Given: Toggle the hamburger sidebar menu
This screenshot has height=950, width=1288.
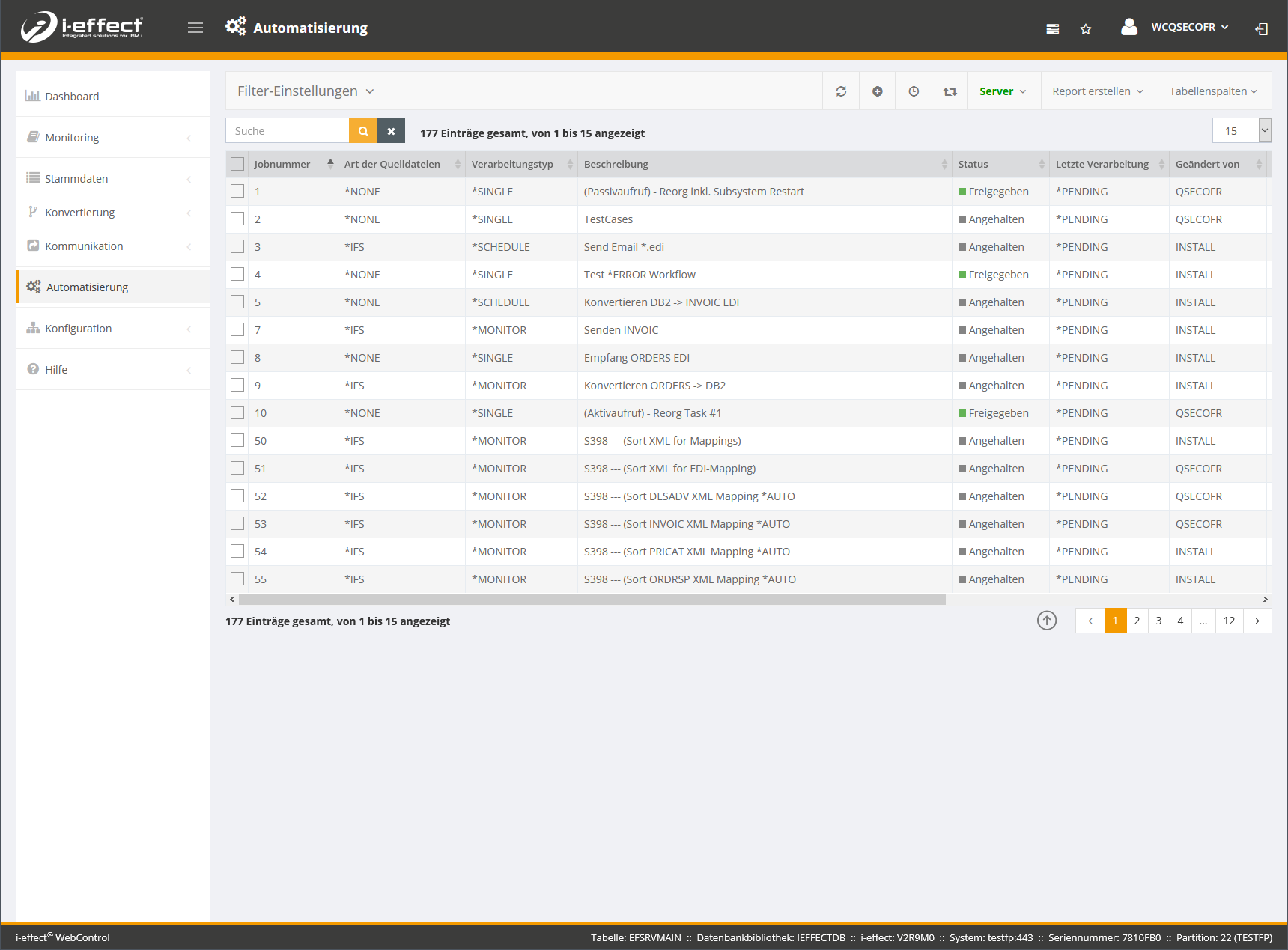Looking at the screenshot, I should point(195,28).
